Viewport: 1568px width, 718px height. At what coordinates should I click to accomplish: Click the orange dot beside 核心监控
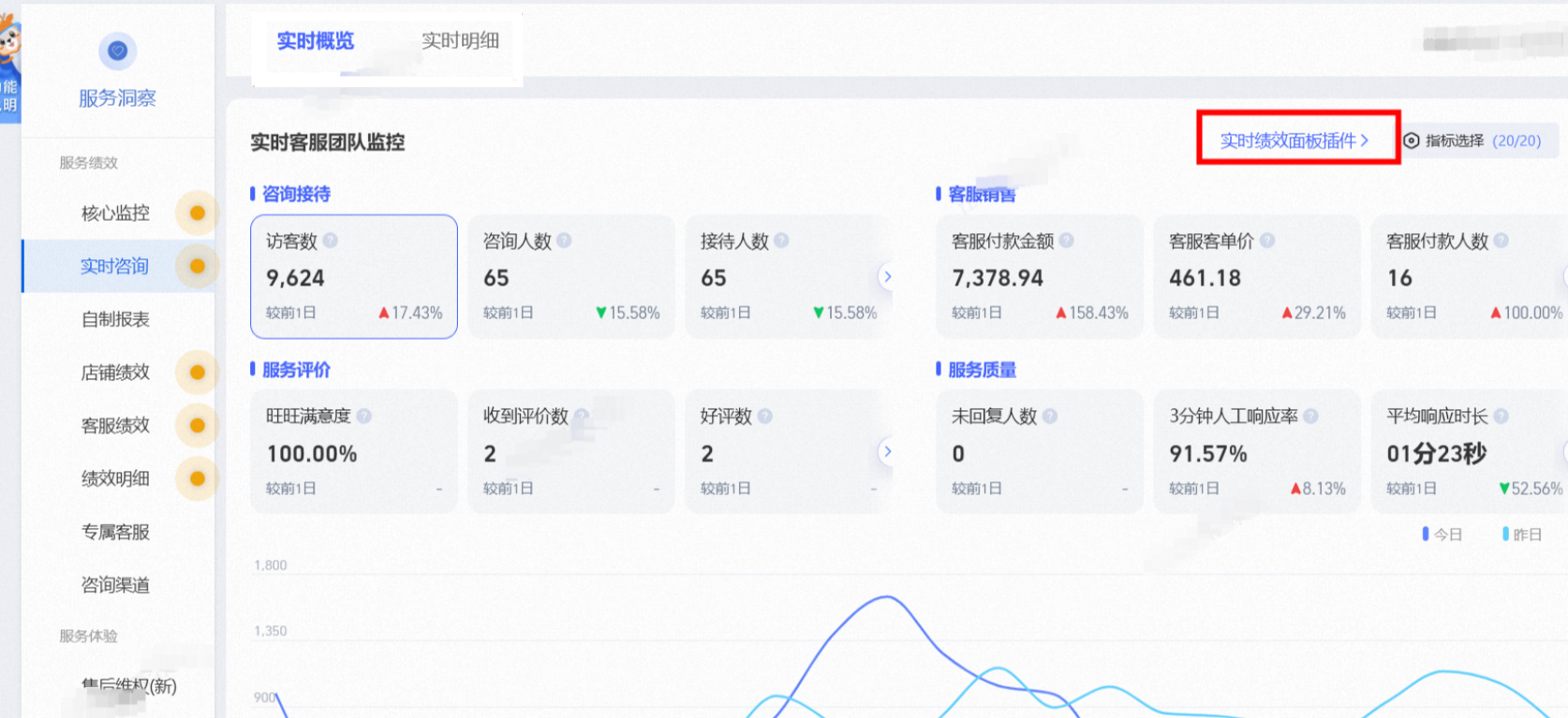(x=198, y=212)
